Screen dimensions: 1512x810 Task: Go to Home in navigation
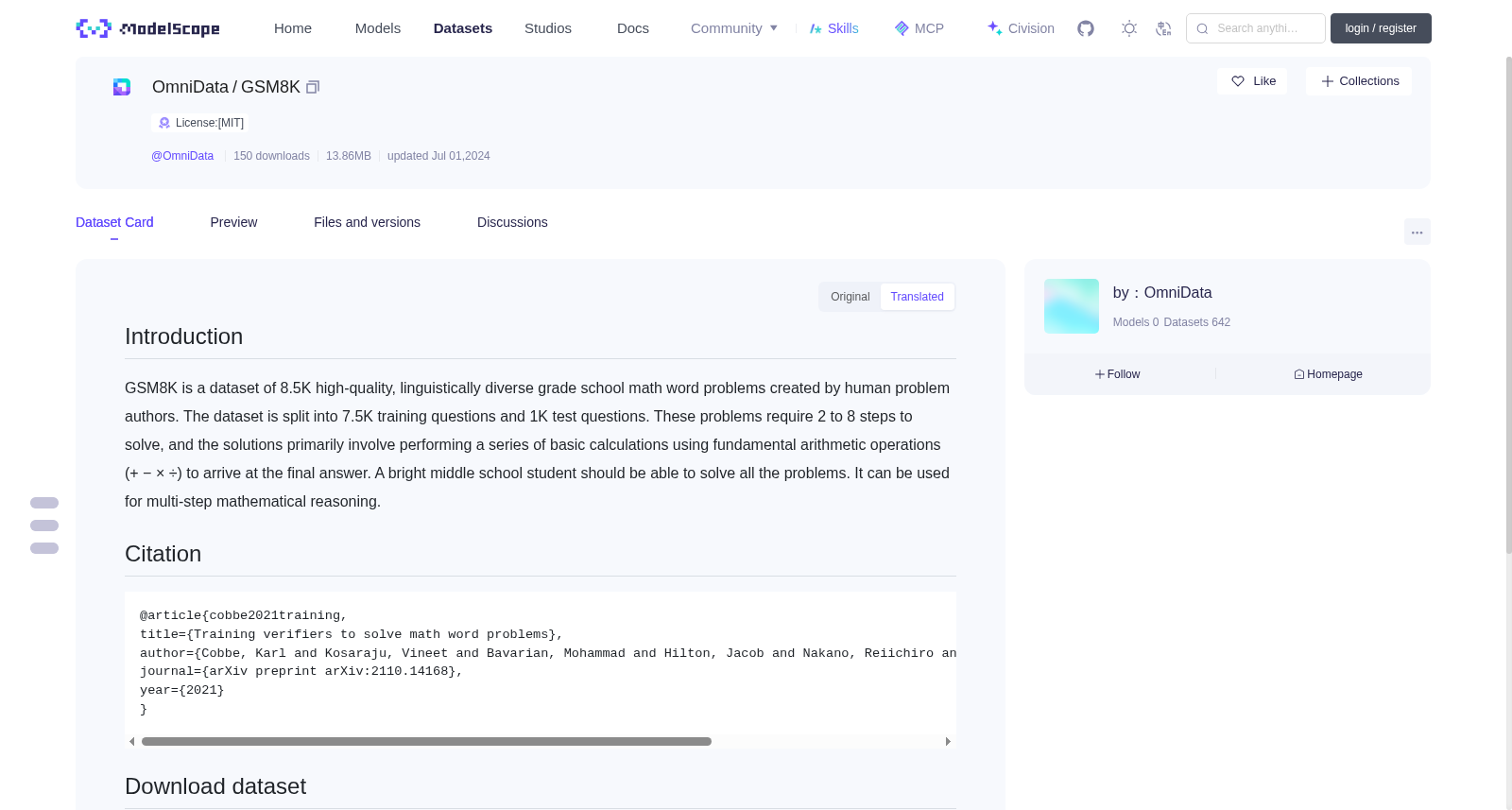pos(293,28)
